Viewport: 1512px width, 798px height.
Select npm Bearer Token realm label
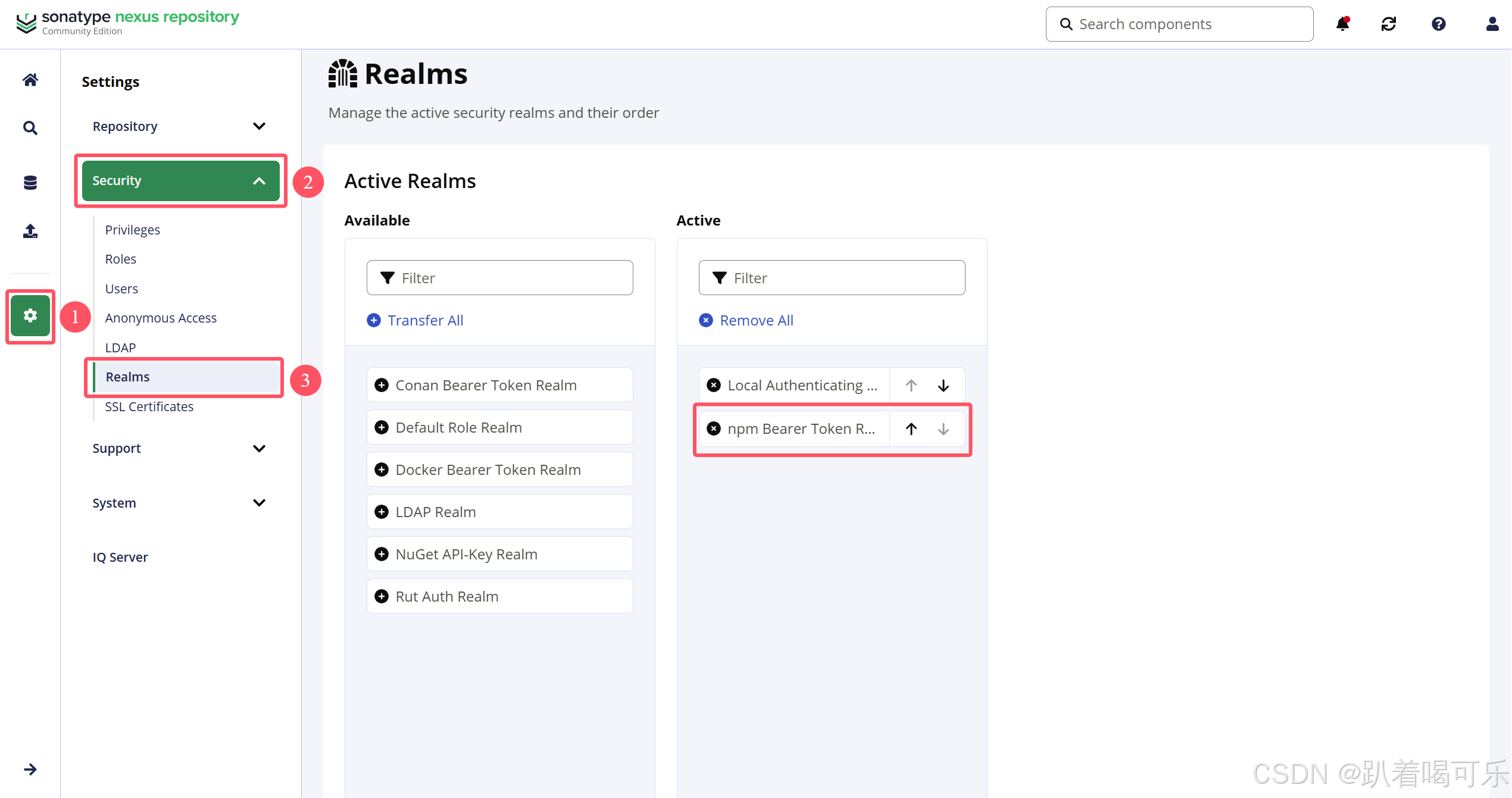[x=801, y=429]
